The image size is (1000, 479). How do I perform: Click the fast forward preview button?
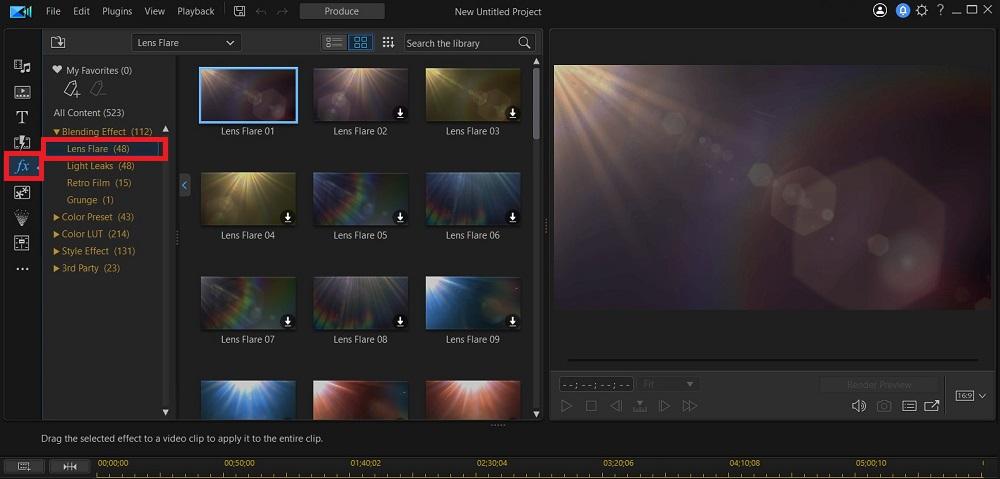689,406
